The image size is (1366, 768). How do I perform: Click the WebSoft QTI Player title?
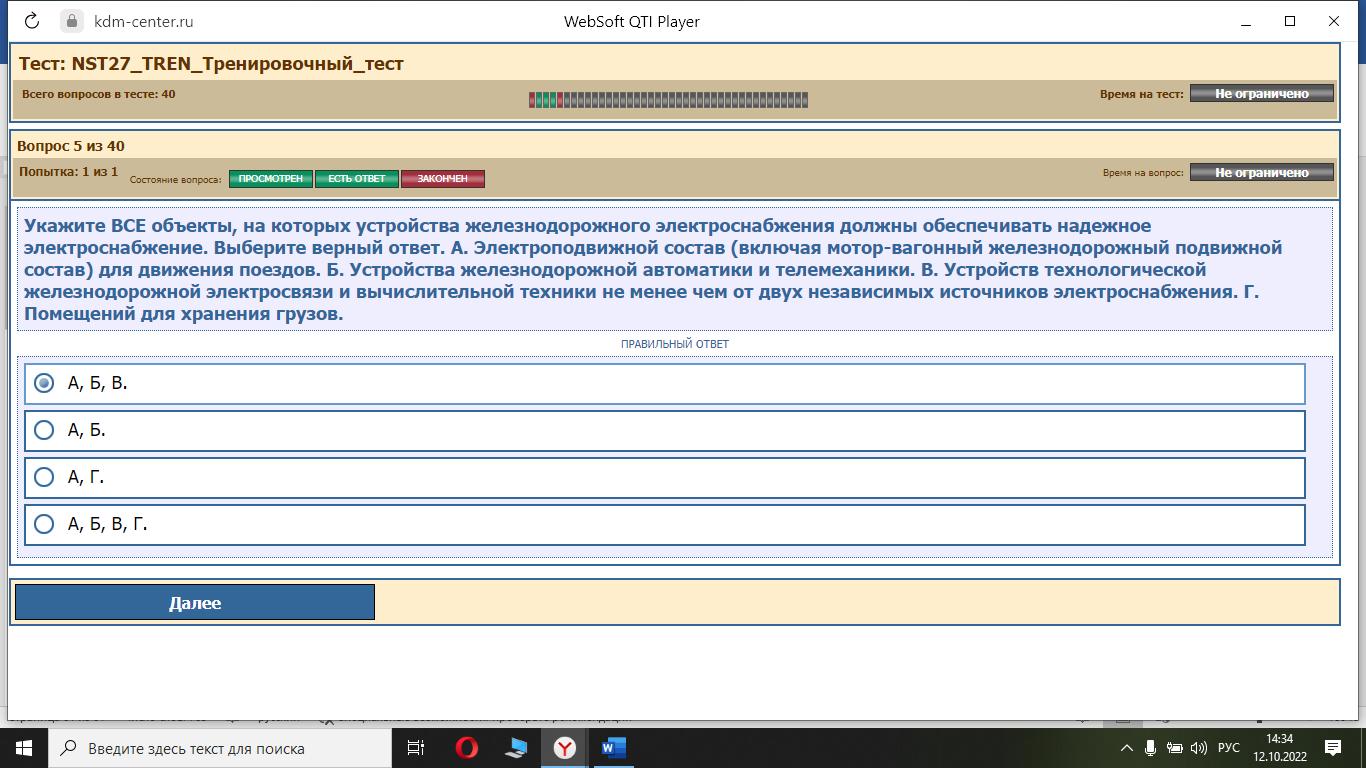click(x=632, y=21)
